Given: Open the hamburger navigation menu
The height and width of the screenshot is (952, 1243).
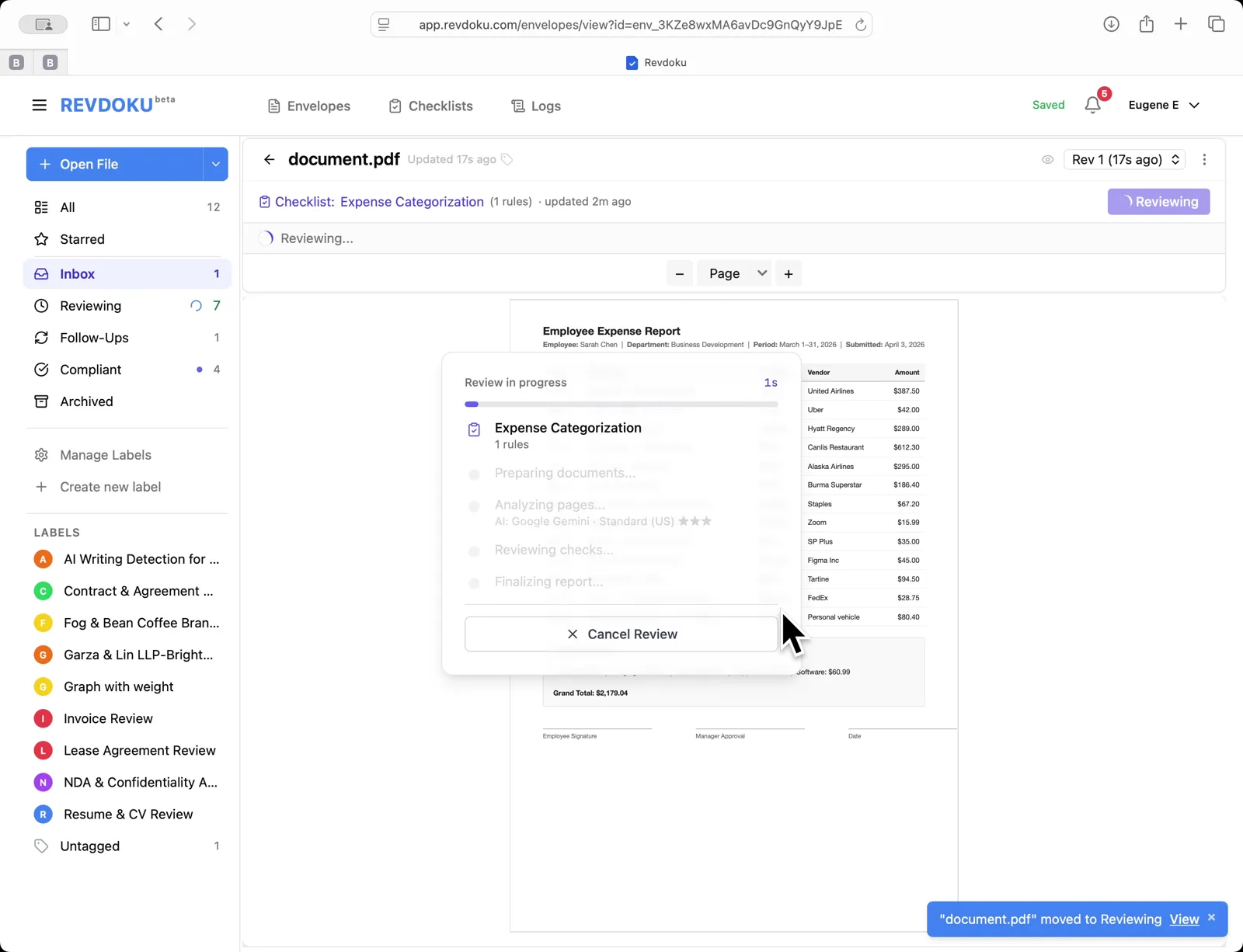Looking at the screenshot, I should coord(39,105).
